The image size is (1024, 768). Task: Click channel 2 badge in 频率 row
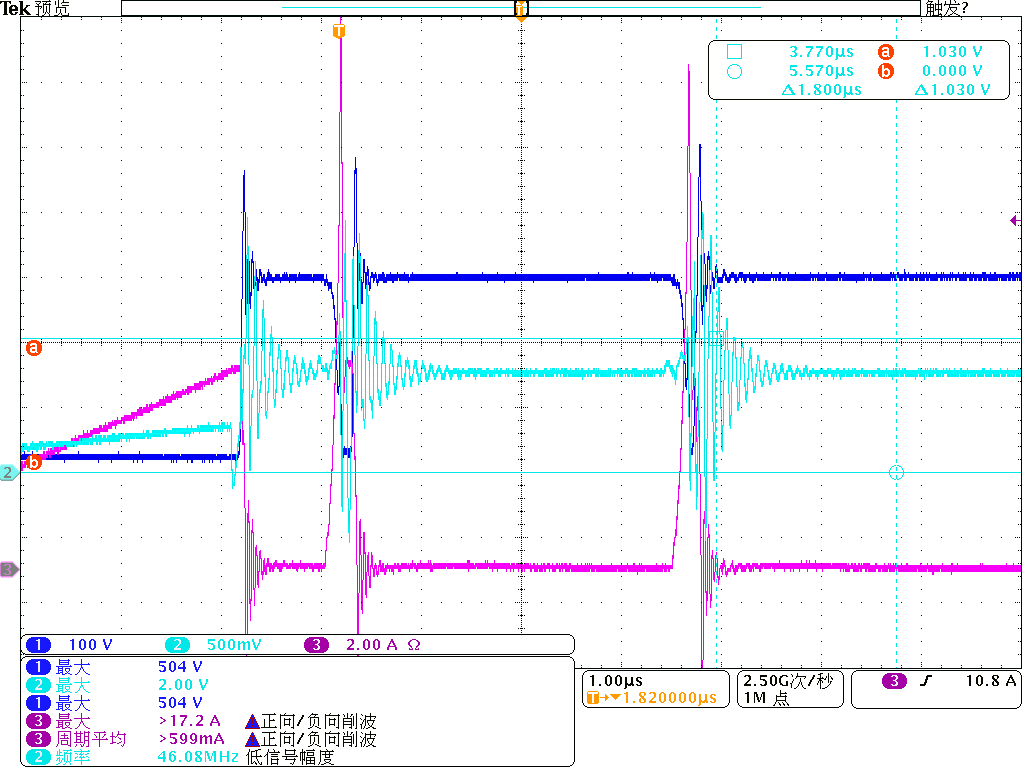[x=38, y=757]
